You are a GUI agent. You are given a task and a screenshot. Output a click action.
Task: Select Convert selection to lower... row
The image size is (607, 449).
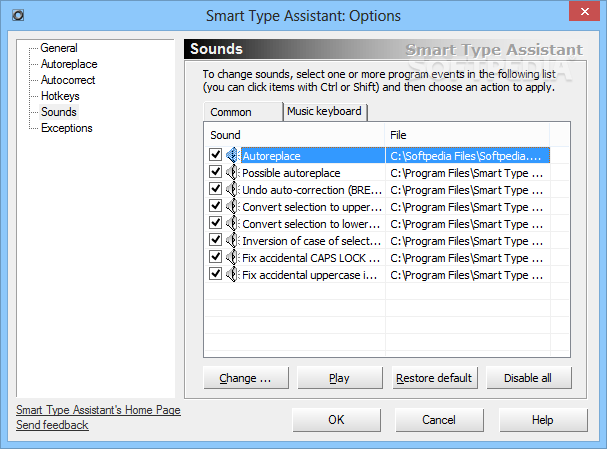(x=311, y=224)
